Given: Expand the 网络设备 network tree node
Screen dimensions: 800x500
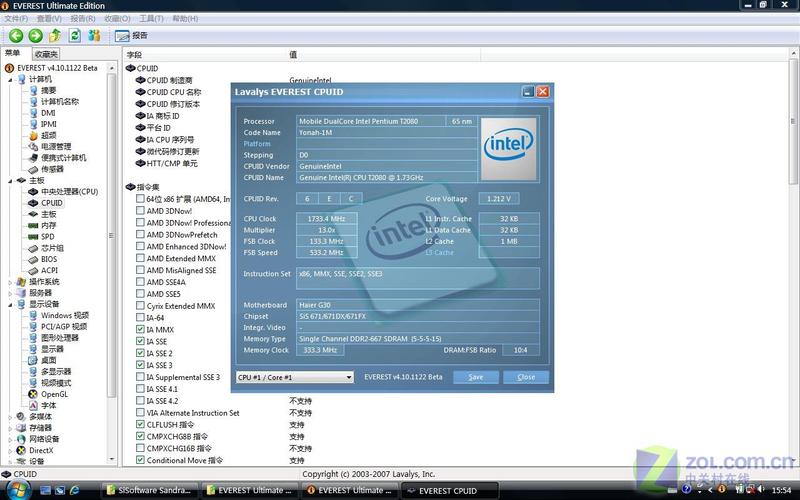Looking at the screenshot, I should [10, 439].
